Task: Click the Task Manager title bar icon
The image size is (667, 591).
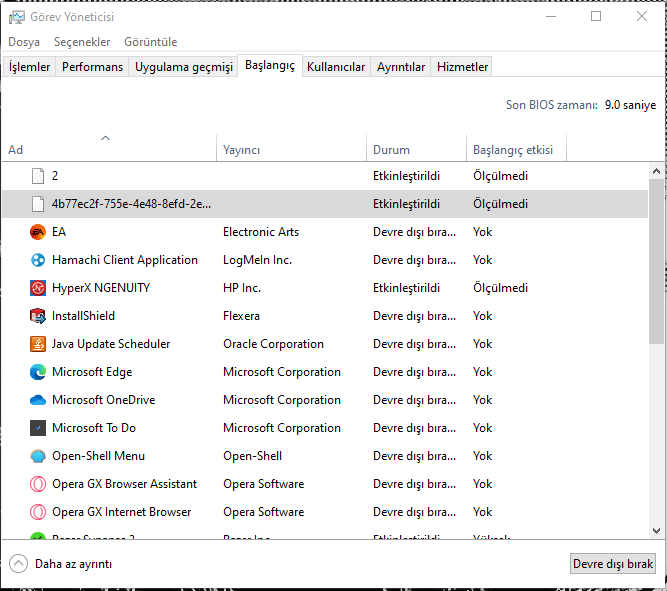Action: coord(17,17)
